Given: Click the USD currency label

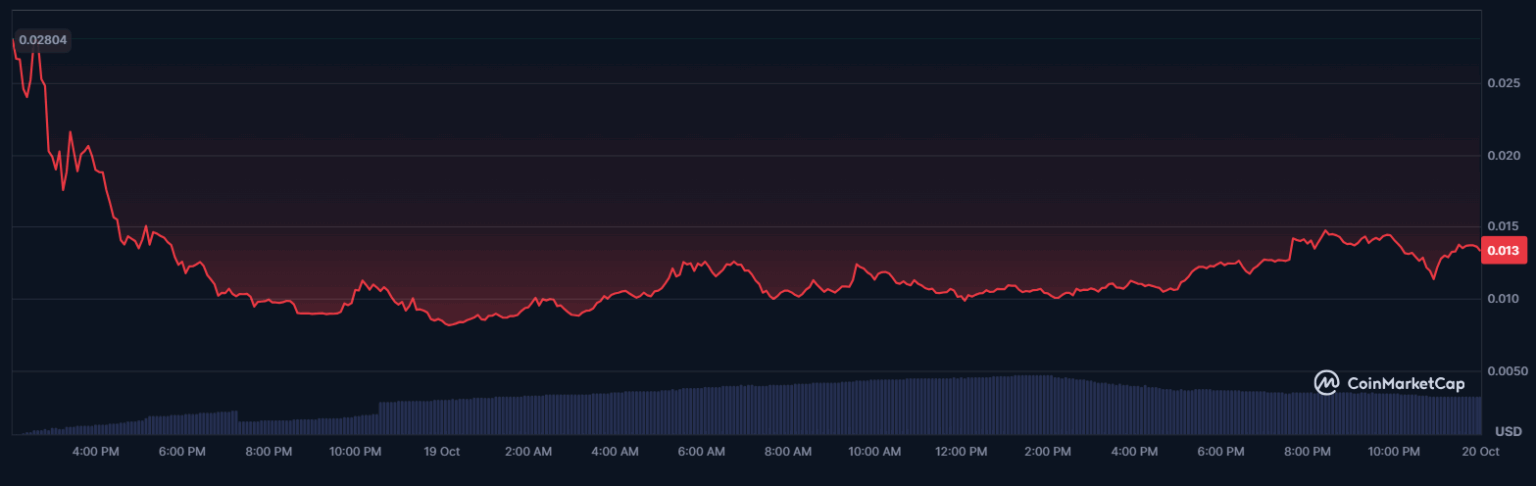Looking at the screenshot, I should click(1507, 431).
